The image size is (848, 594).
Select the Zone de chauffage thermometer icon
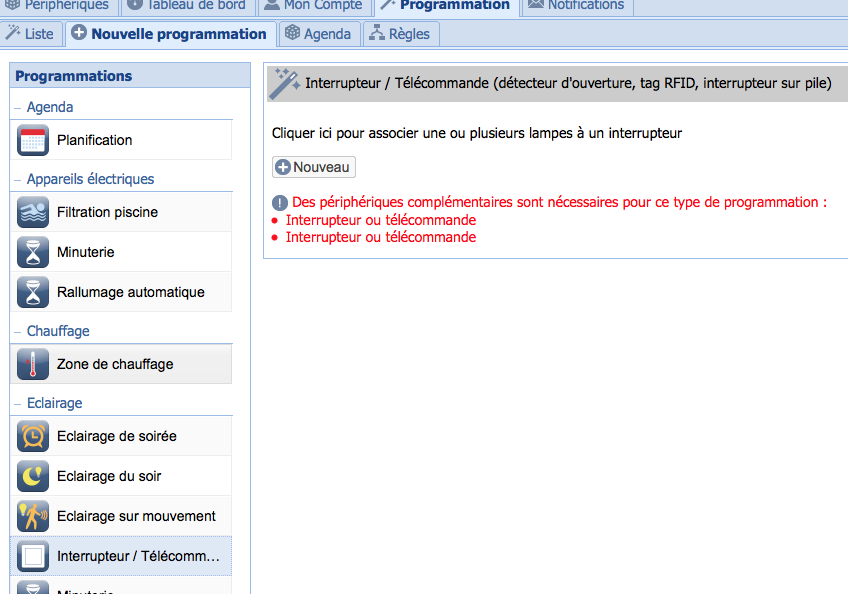[33, 364]
